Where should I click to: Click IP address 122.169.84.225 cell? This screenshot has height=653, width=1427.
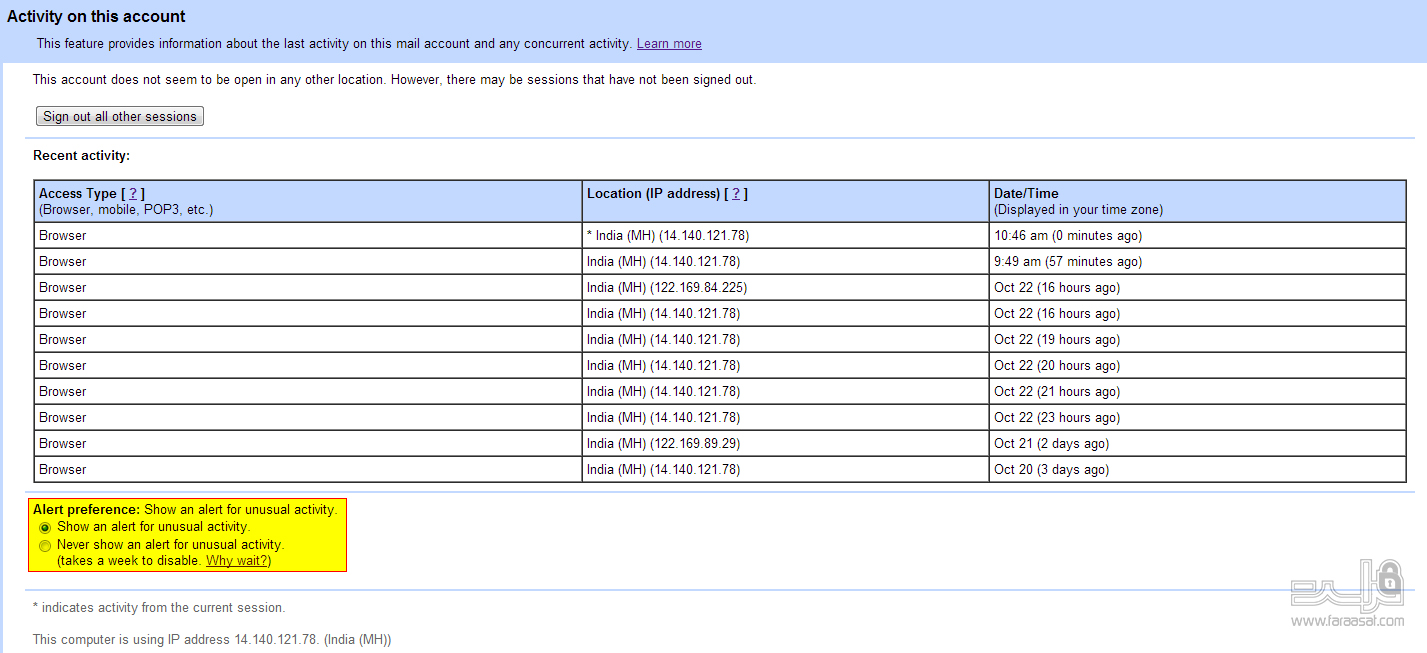[x=785, y=288]
